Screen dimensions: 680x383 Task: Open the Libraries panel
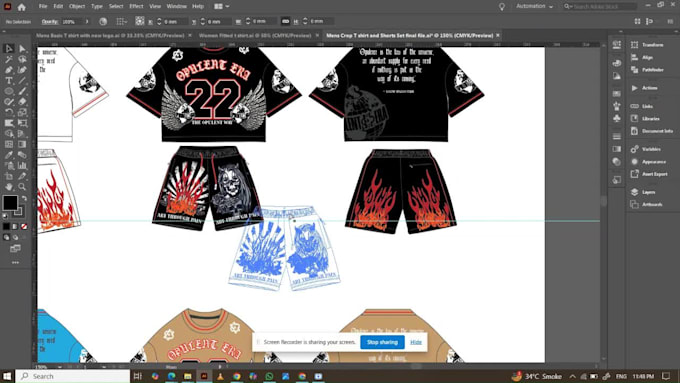[645, 118]
